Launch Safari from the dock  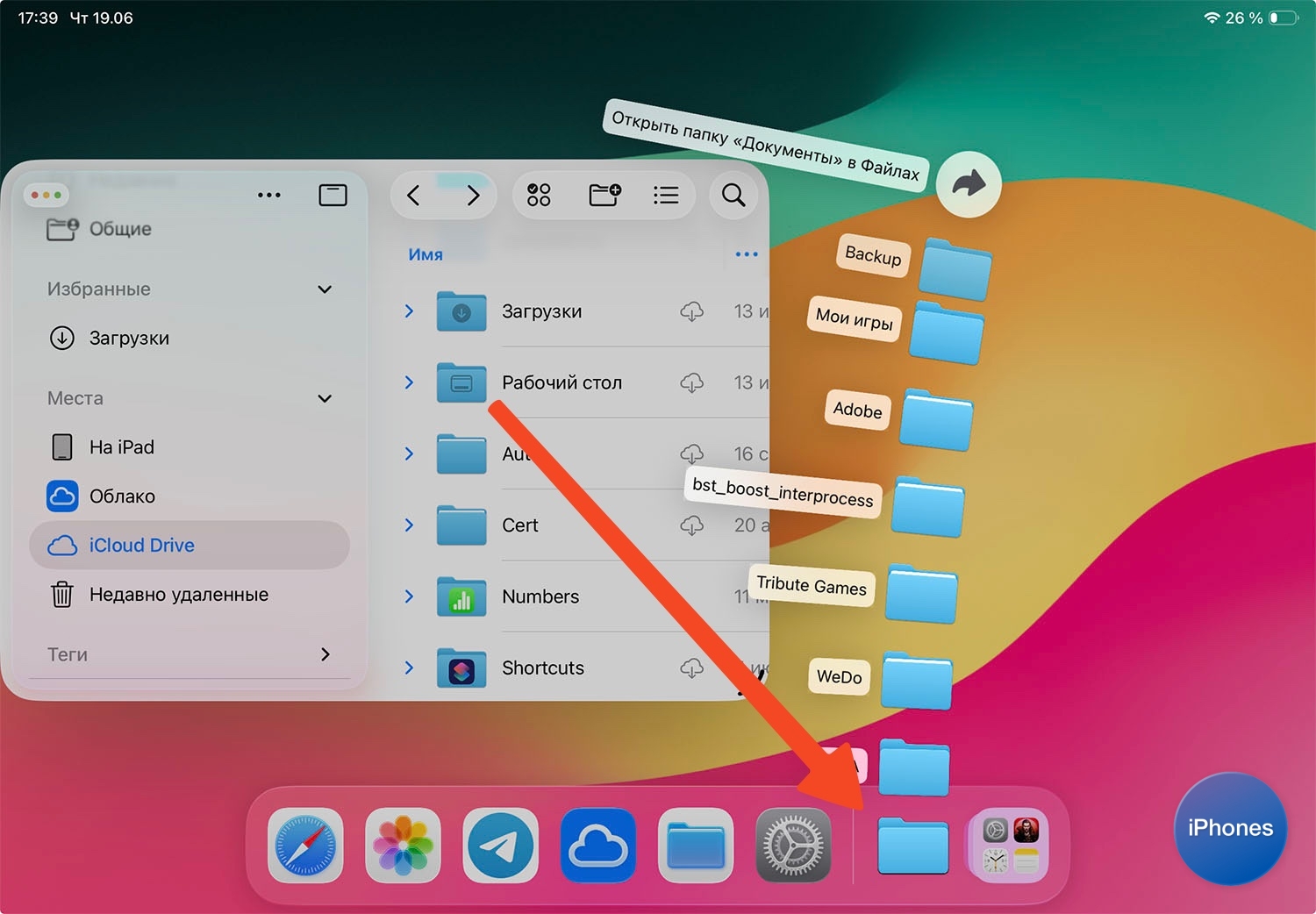click(x=305, y=846)
